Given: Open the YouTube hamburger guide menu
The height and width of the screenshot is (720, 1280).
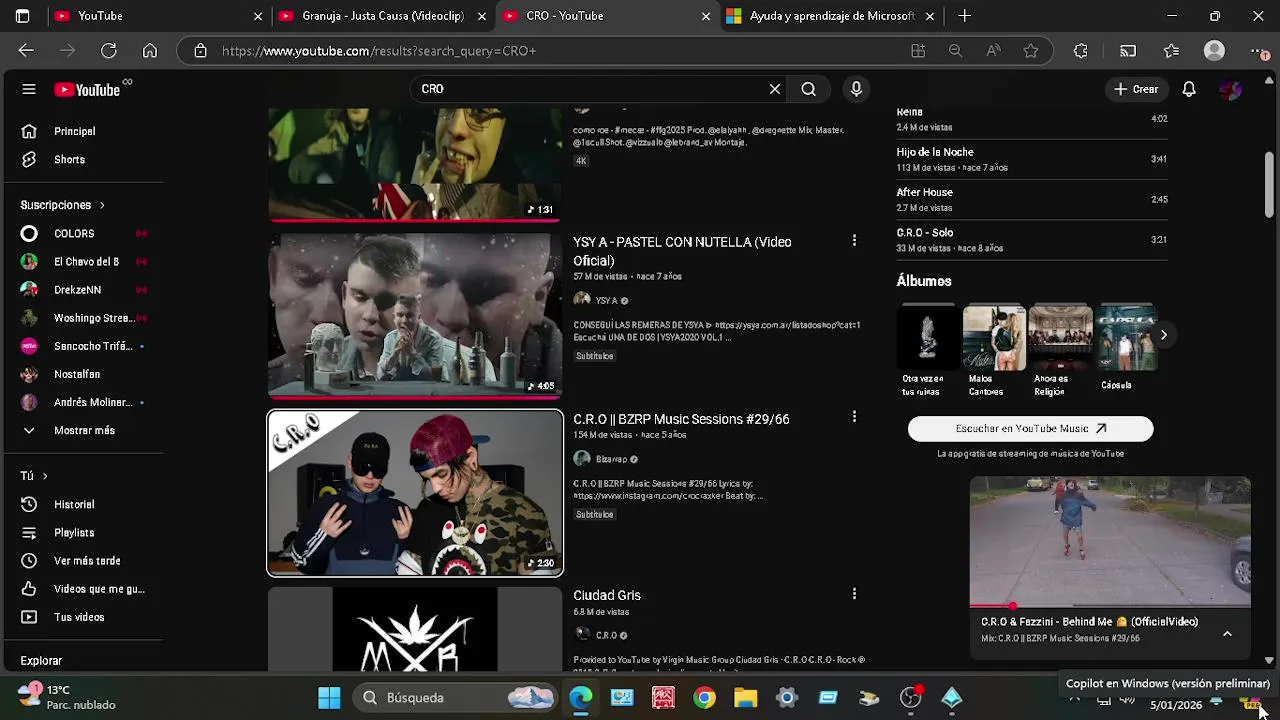Looking at the screenshot, I should point(29,89).
